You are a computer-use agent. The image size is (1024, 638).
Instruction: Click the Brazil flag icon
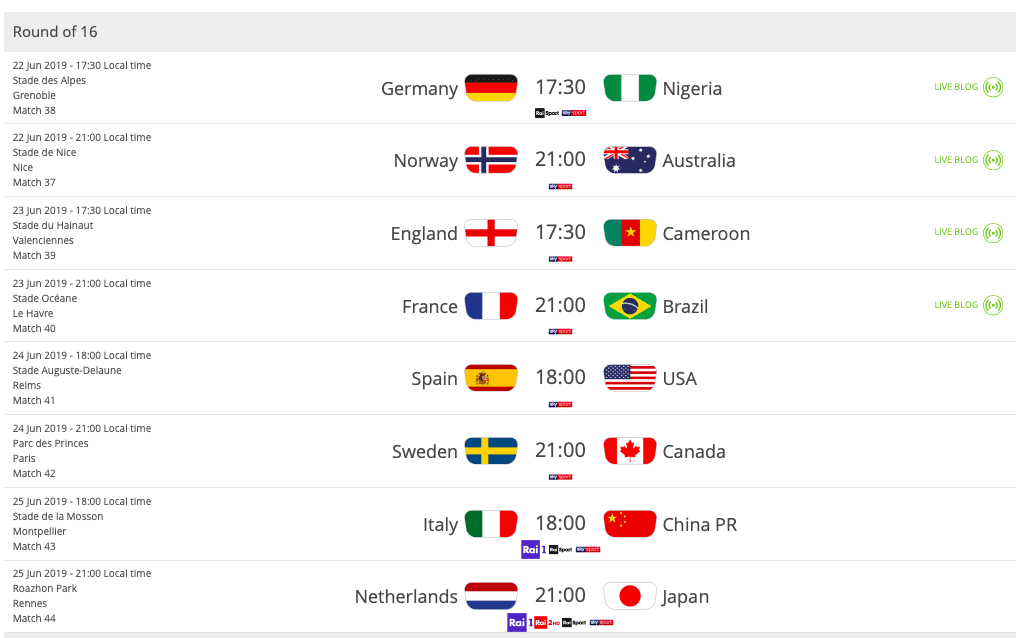630,306
